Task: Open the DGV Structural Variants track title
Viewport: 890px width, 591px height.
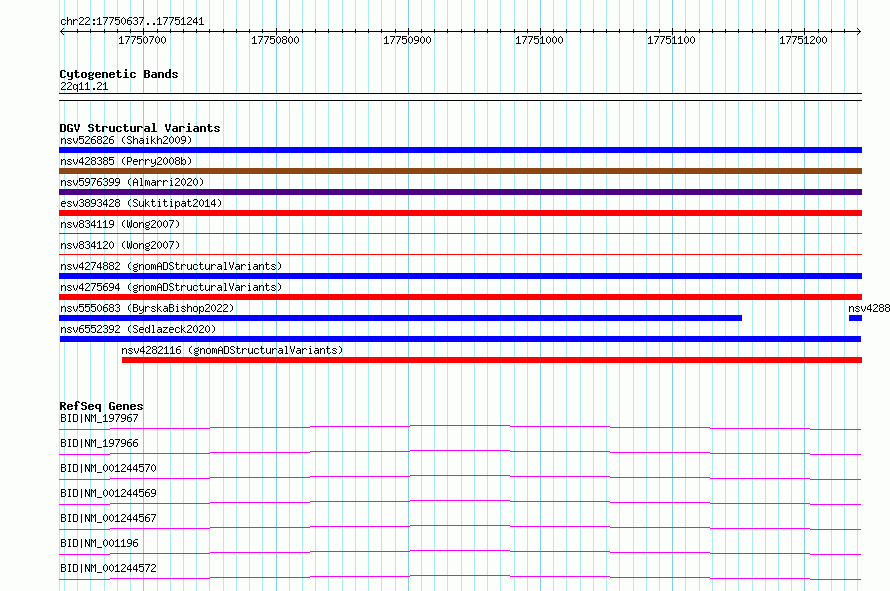Action: 140,128
